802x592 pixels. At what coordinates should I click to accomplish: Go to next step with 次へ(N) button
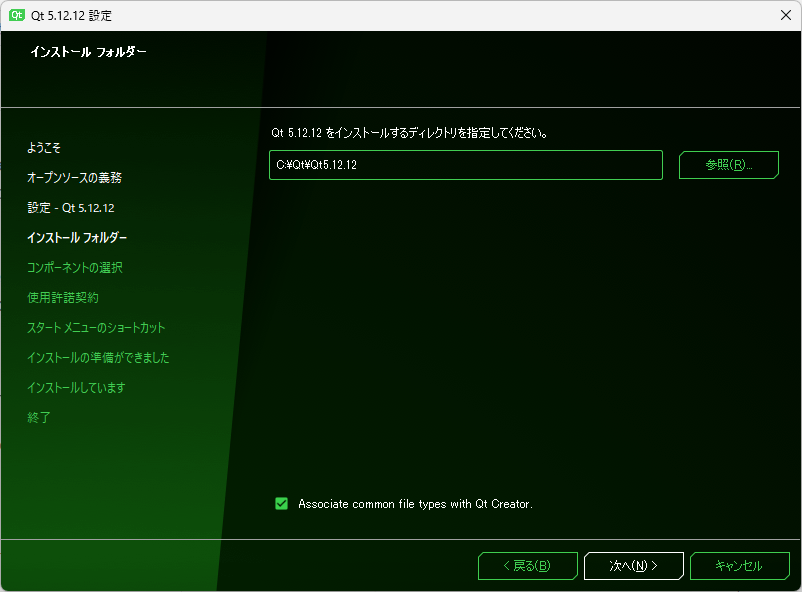pos(634,566)
